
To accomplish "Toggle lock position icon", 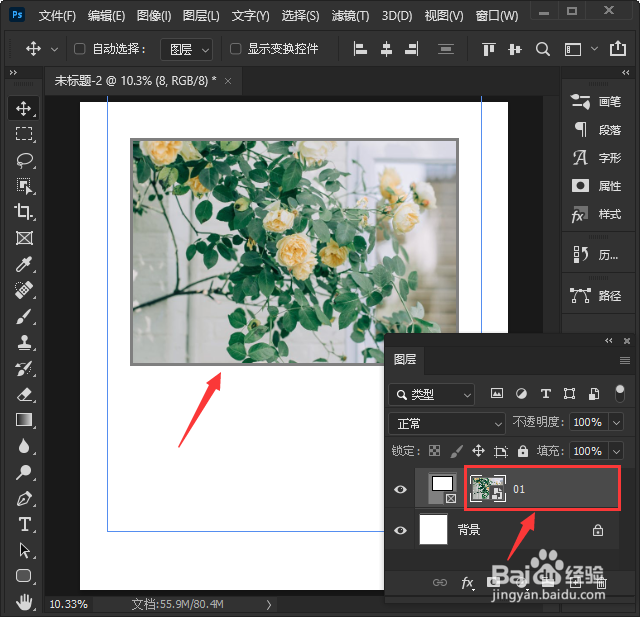I will click(478, 451).
